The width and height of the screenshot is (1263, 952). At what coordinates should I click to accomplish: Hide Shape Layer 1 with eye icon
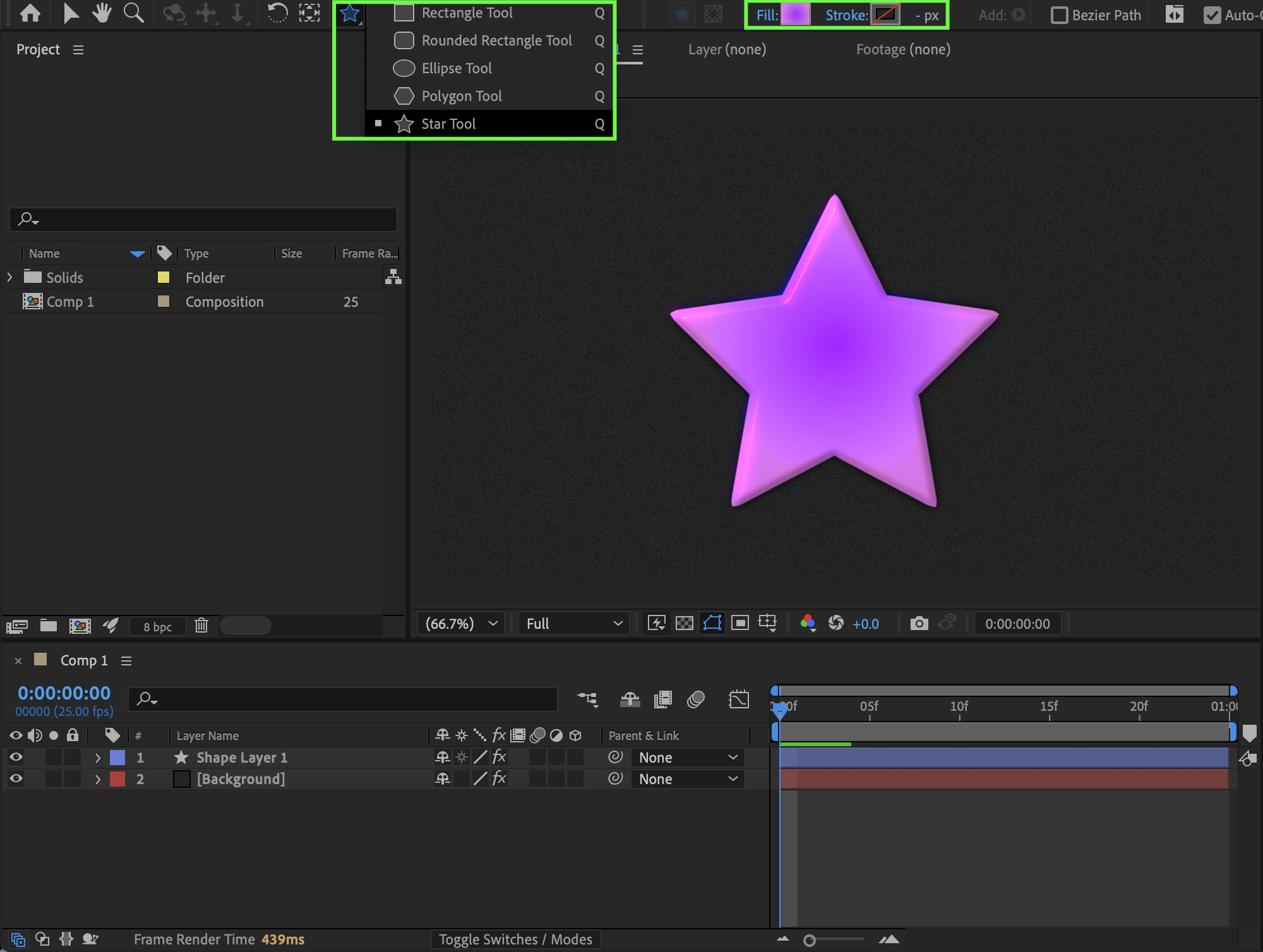pyautogui.click(x=16, y=757)
